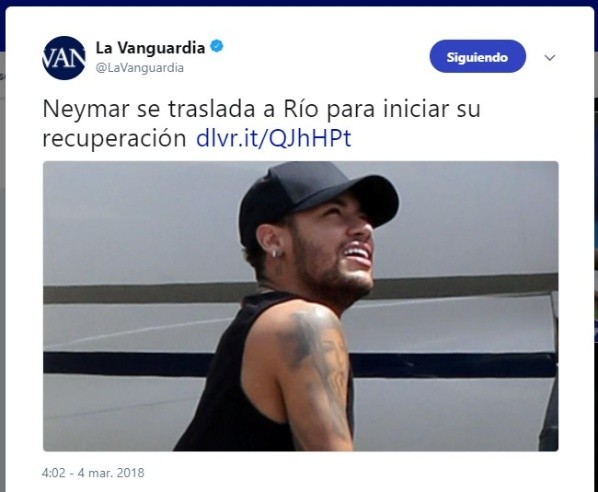The width and height of the screenshot is (598, 492).
Task: Click the tweet text about Neymar
Action: click(261, 123)
